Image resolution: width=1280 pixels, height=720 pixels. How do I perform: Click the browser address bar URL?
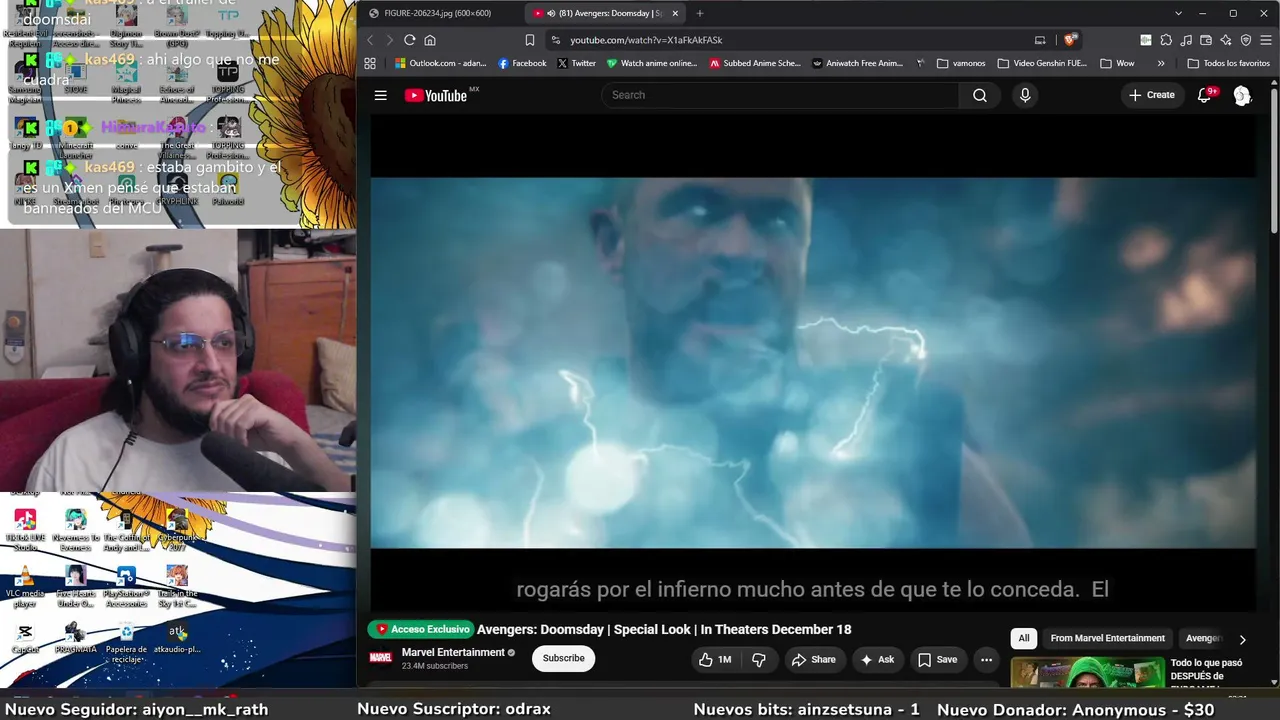pos(646,40)
